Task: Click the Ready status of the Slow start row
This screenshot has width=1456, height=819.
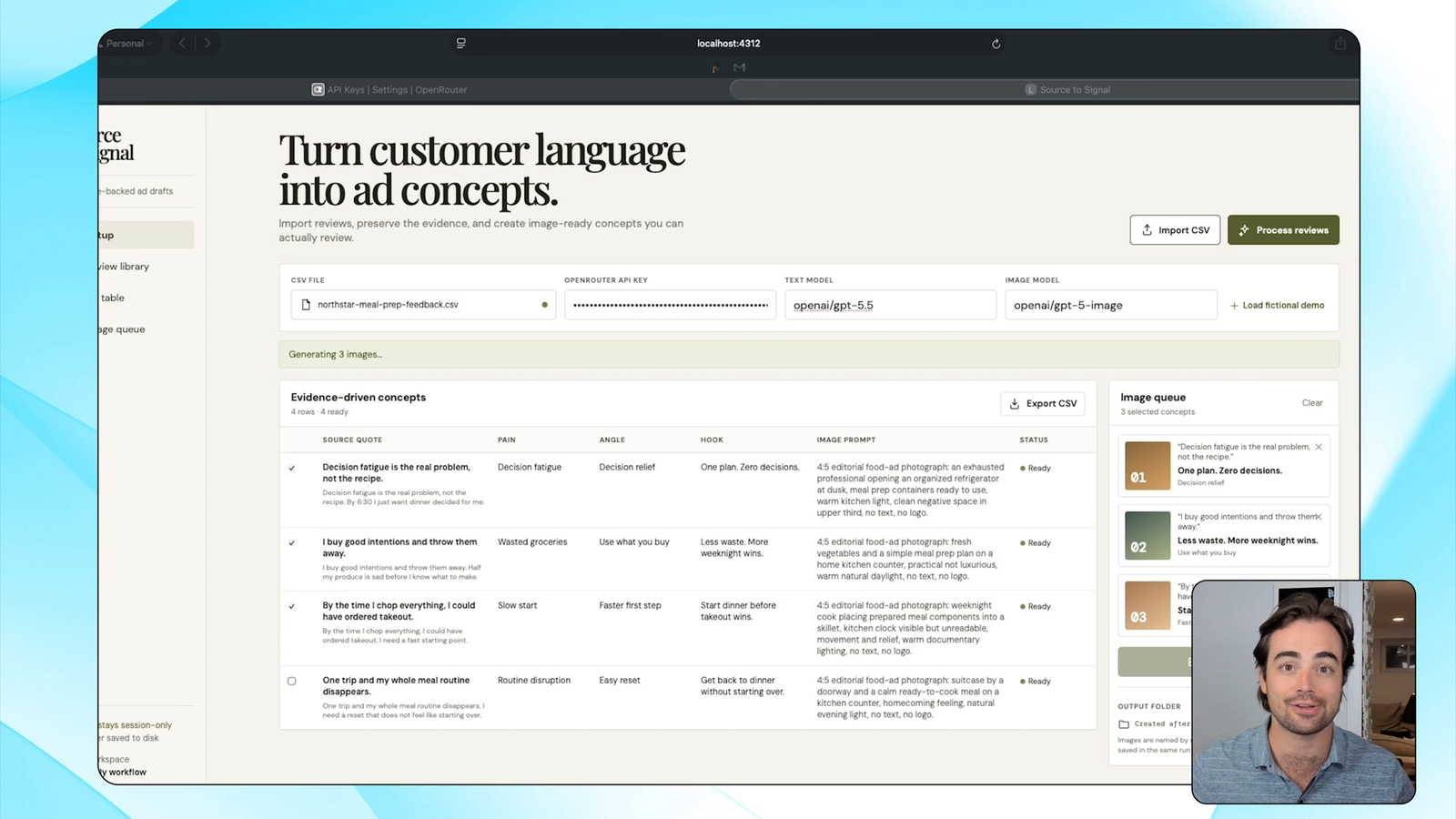Action: (1036, 607)
